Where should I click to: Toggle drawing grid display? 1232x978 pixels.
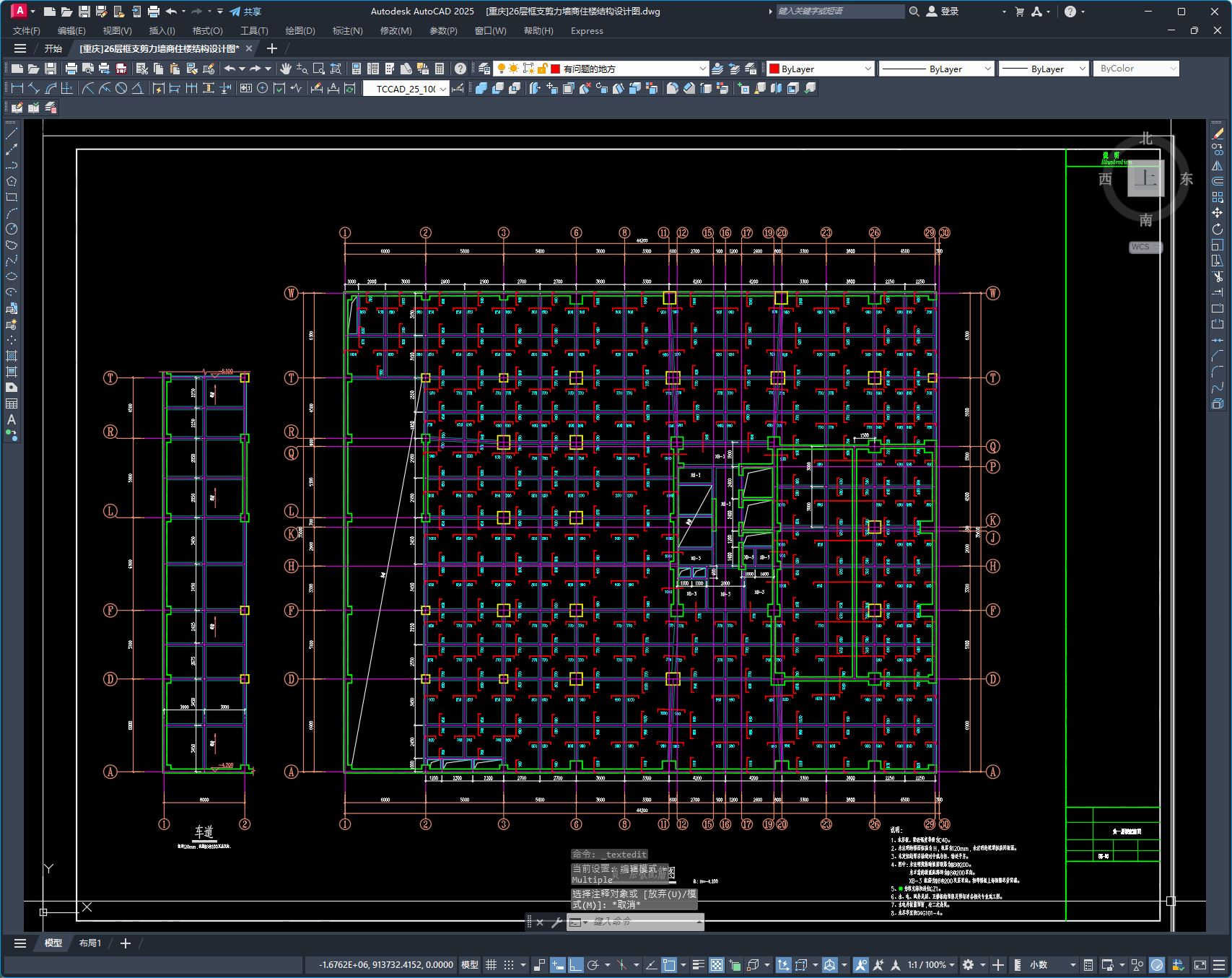[492, 965]
